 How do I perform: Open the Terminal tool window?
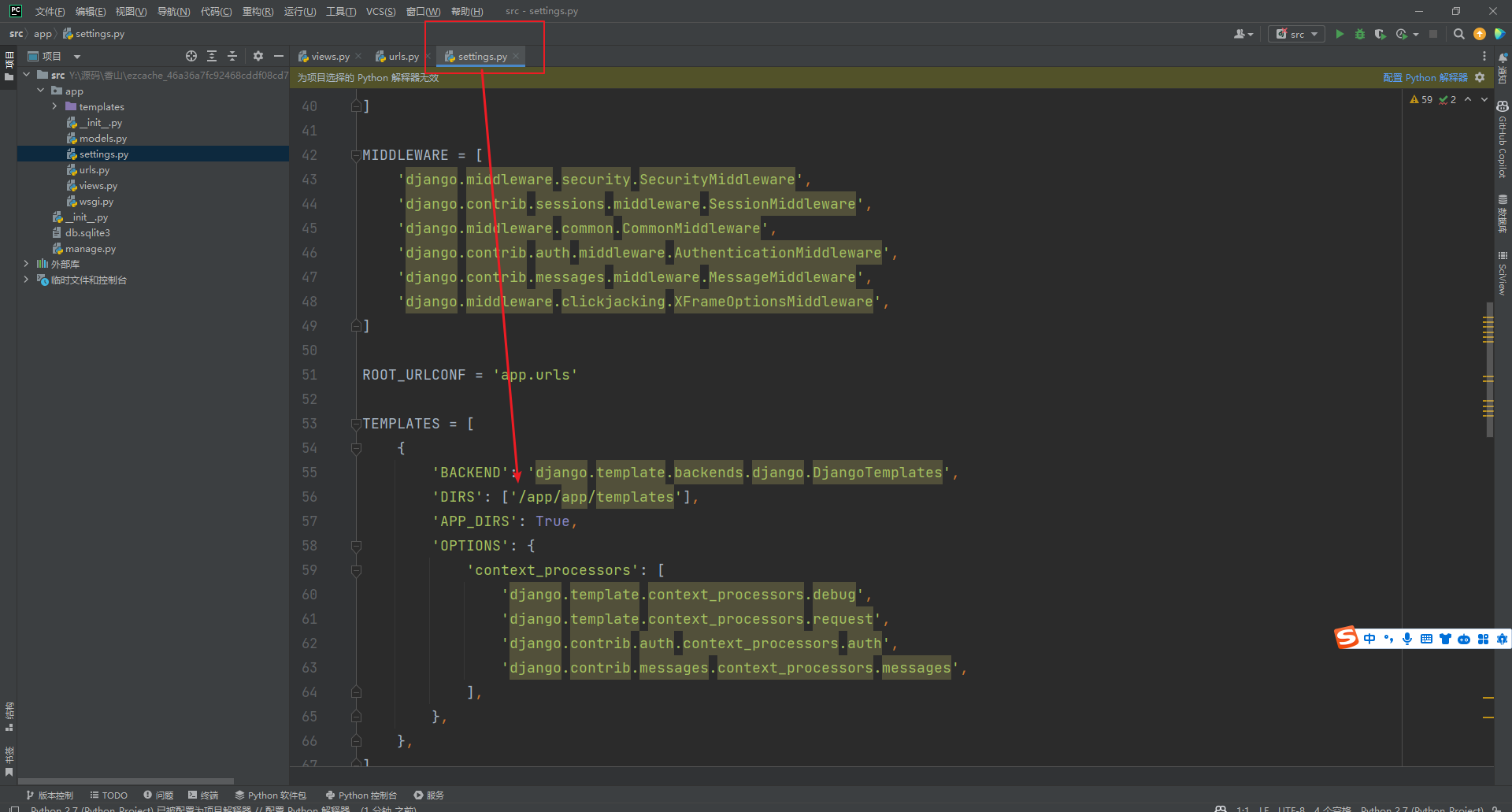pyautogui.click(x=203, y=795)
